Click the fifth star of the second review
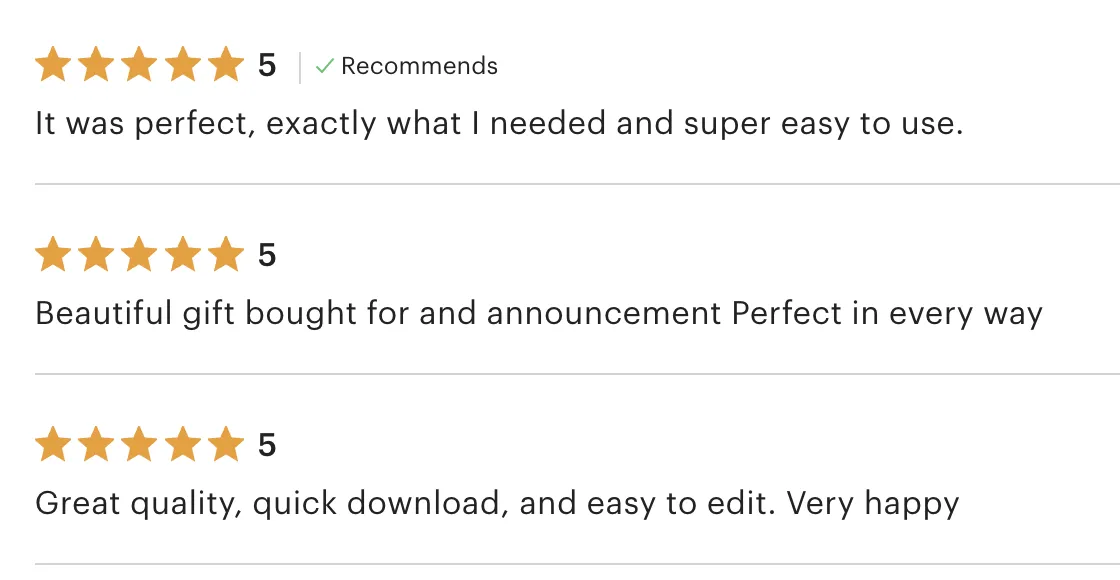The image size is (1120, 580). tap(226, 254)
